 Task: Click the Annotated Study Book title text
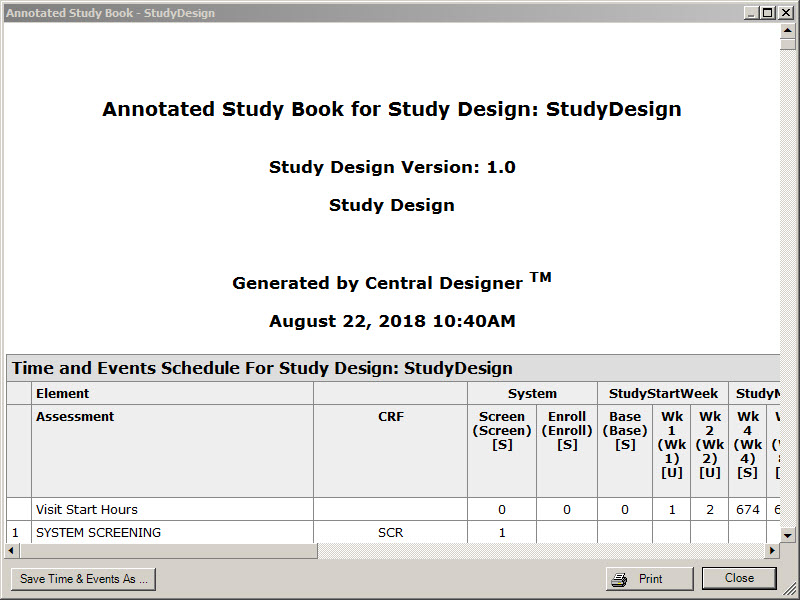[x=392, y=109]
